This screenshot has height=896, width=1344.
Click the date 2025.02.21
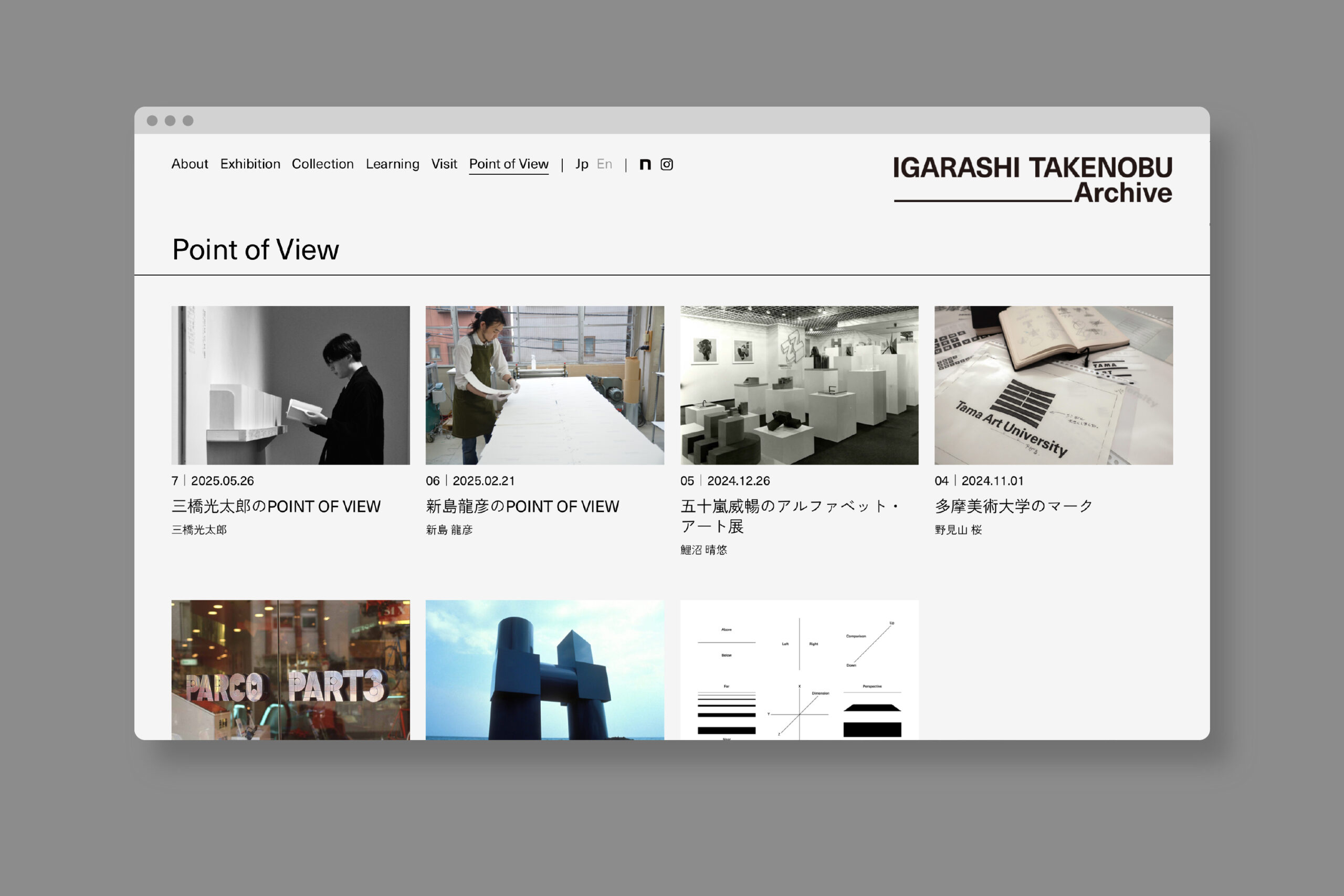click(484, 481)
